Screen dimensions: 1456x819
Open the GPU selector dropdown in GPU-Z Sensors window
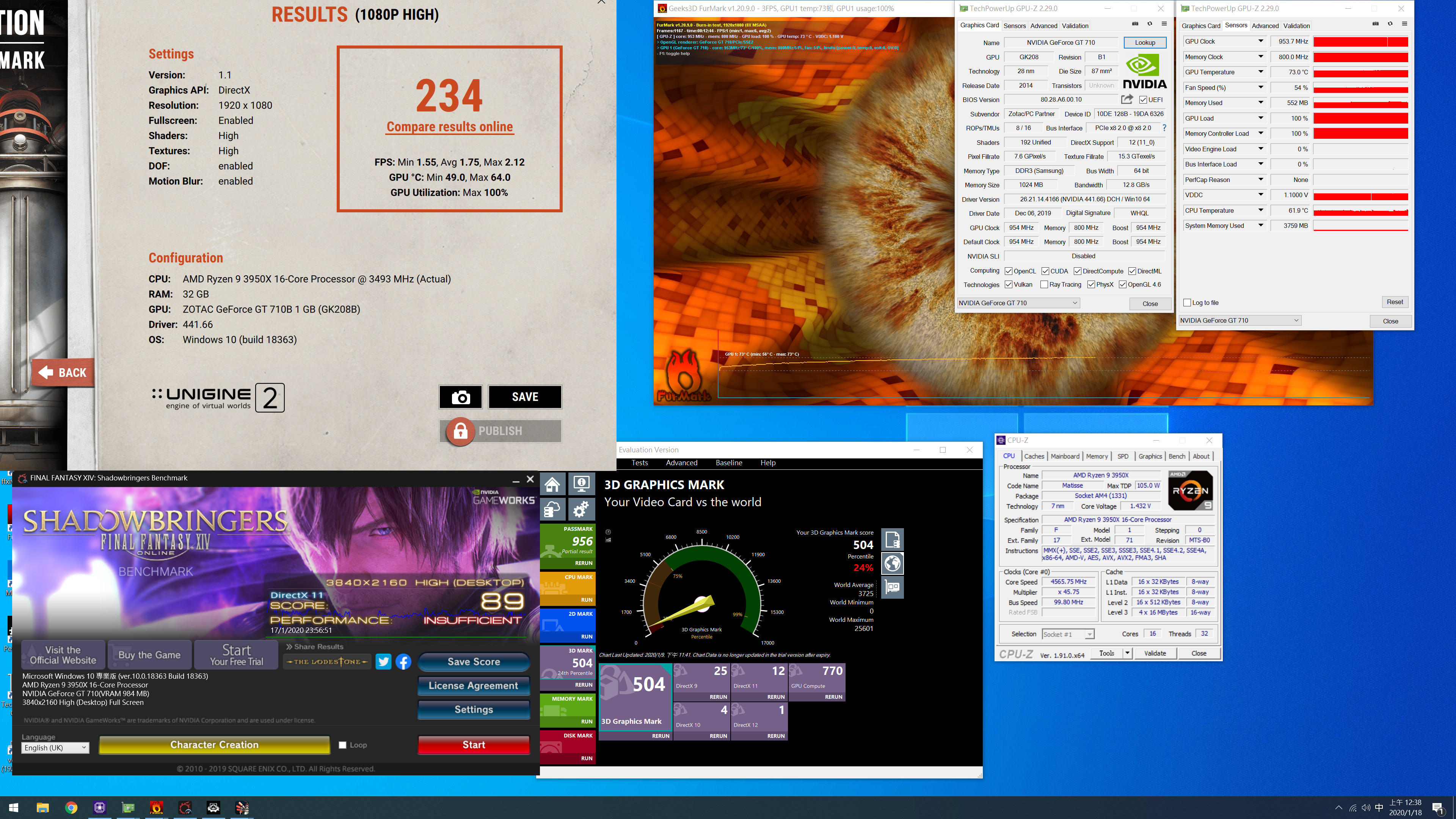(x=1240, y=320)
